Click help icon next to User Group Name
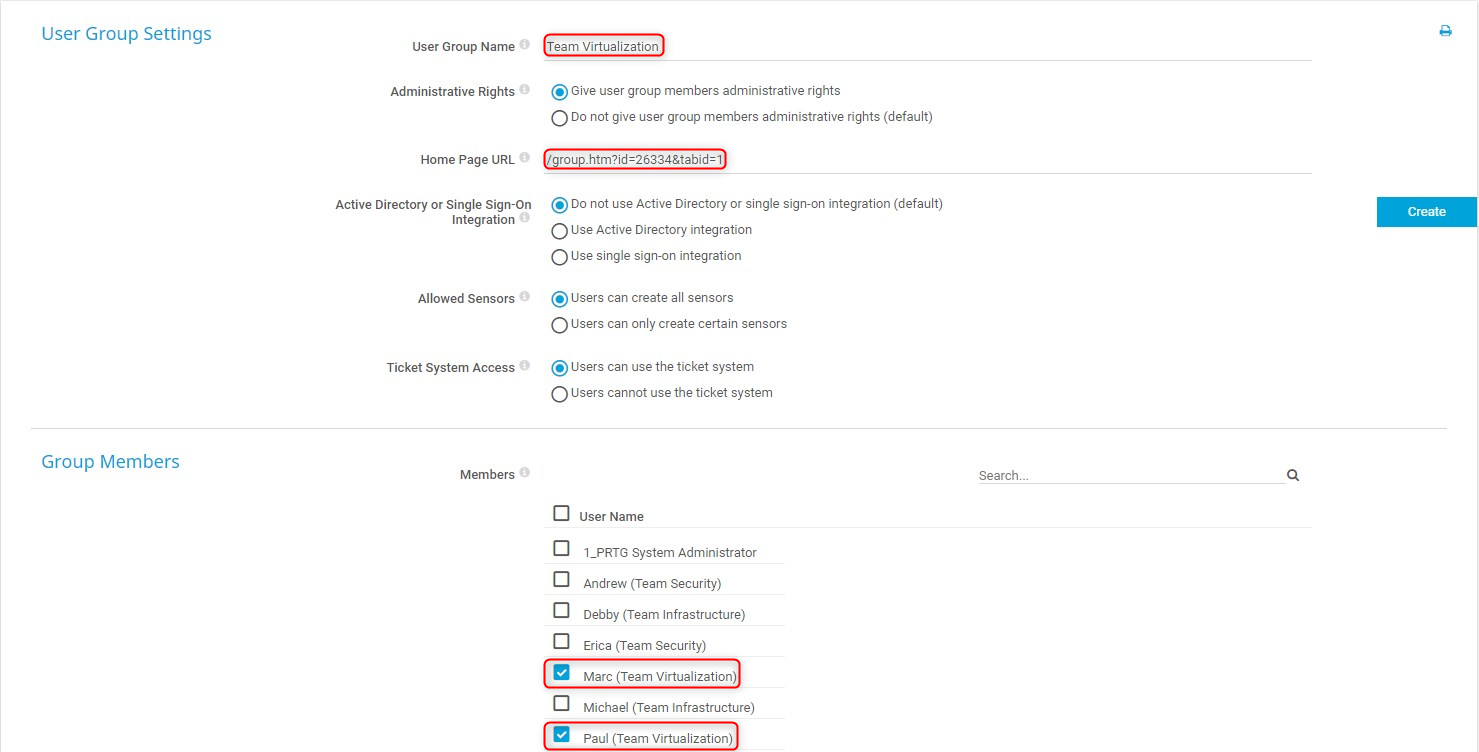1479x752 pixels. tap(525, 45)
